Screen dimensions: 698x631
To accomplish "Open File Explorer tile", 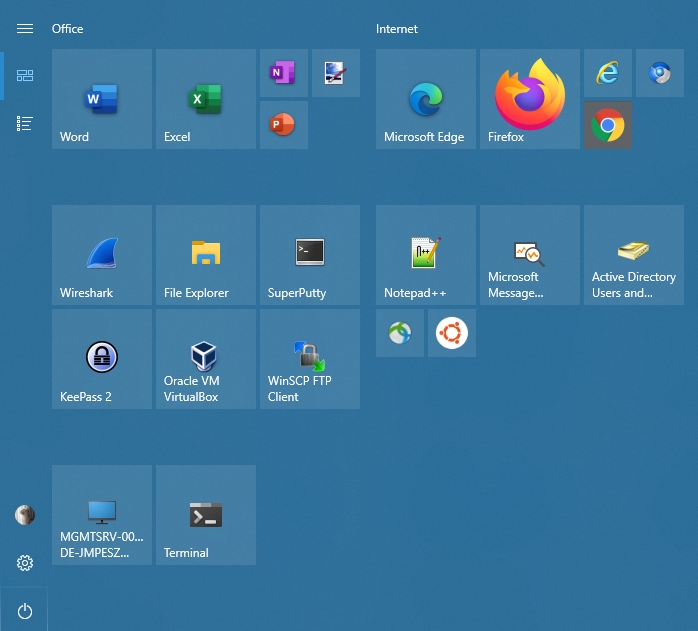I will click(206, 255).
